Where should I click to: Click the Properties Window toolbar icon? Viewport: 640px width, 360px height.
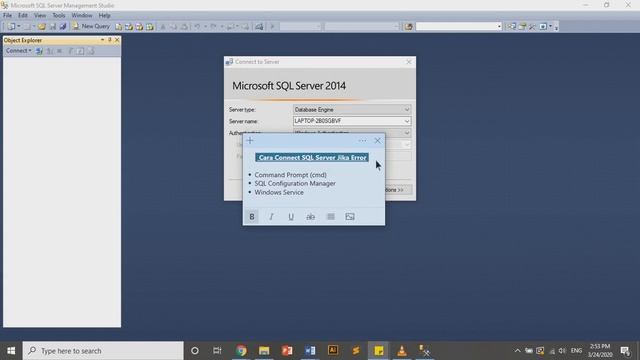coord(522,27)
